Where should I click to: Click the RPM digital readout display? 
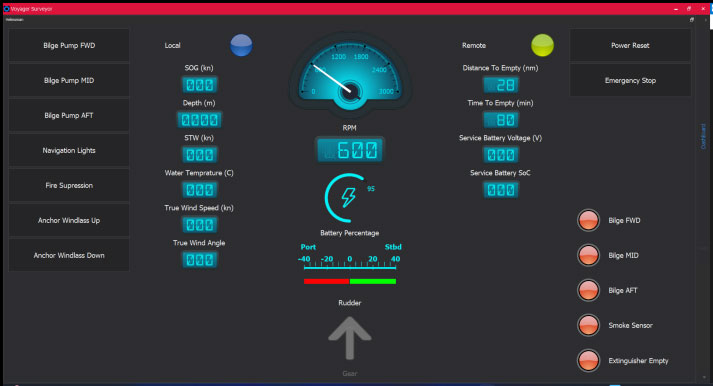coord(350,150)
